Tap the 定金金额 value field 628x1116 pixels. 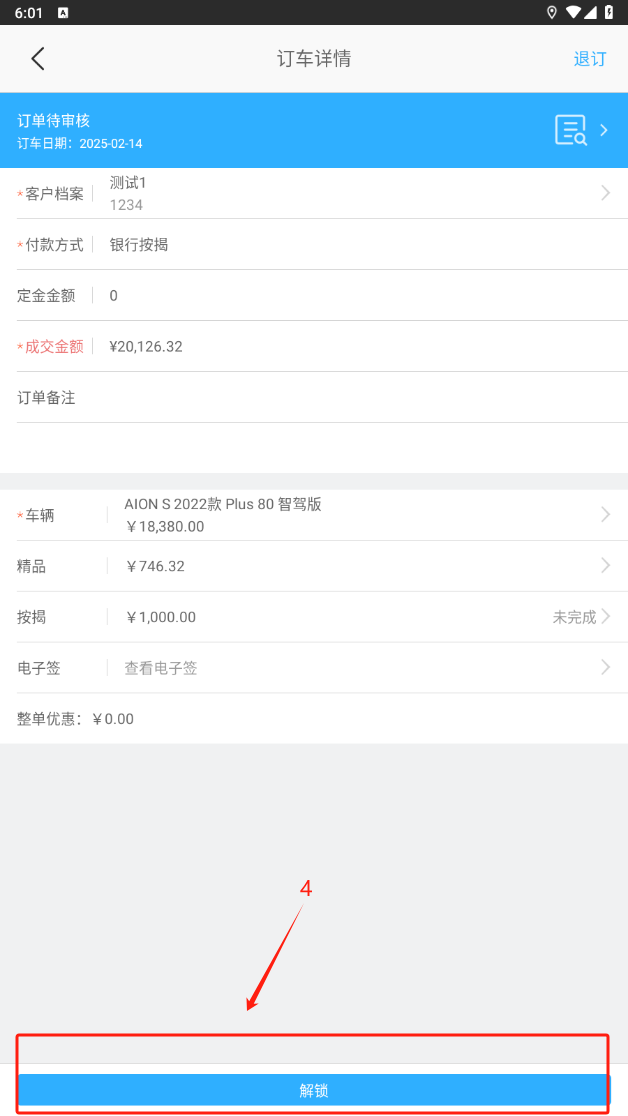[114, 296]
